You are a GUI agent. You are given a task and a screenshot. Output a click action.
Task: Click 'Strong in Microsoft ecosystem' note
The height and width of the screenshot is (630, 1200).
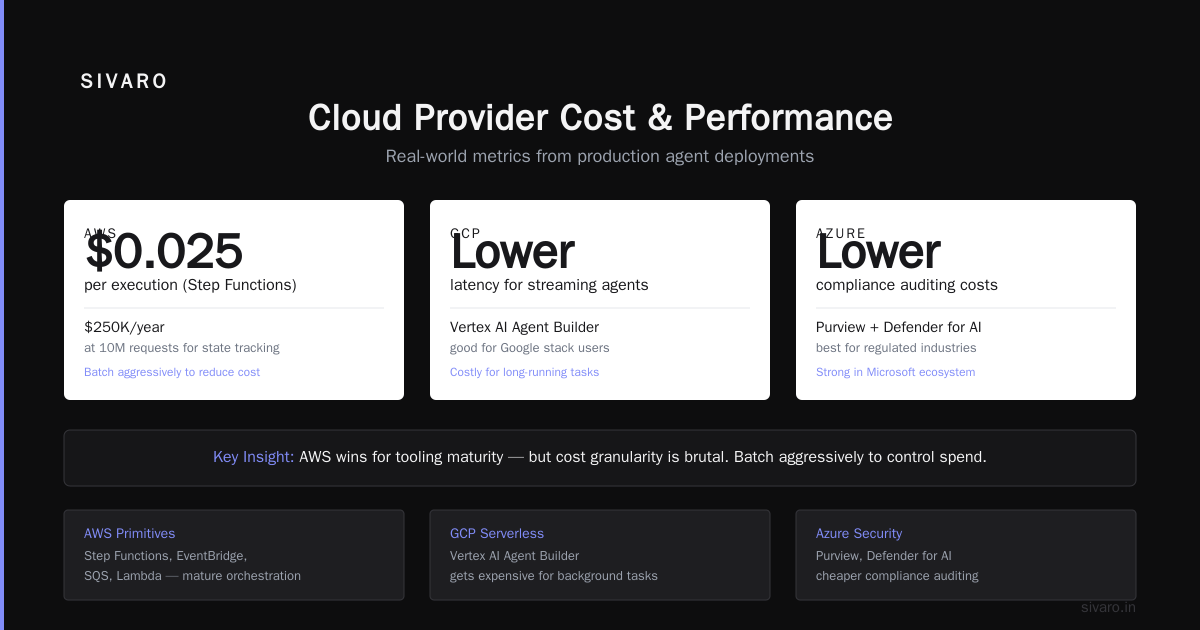(896, 372)
